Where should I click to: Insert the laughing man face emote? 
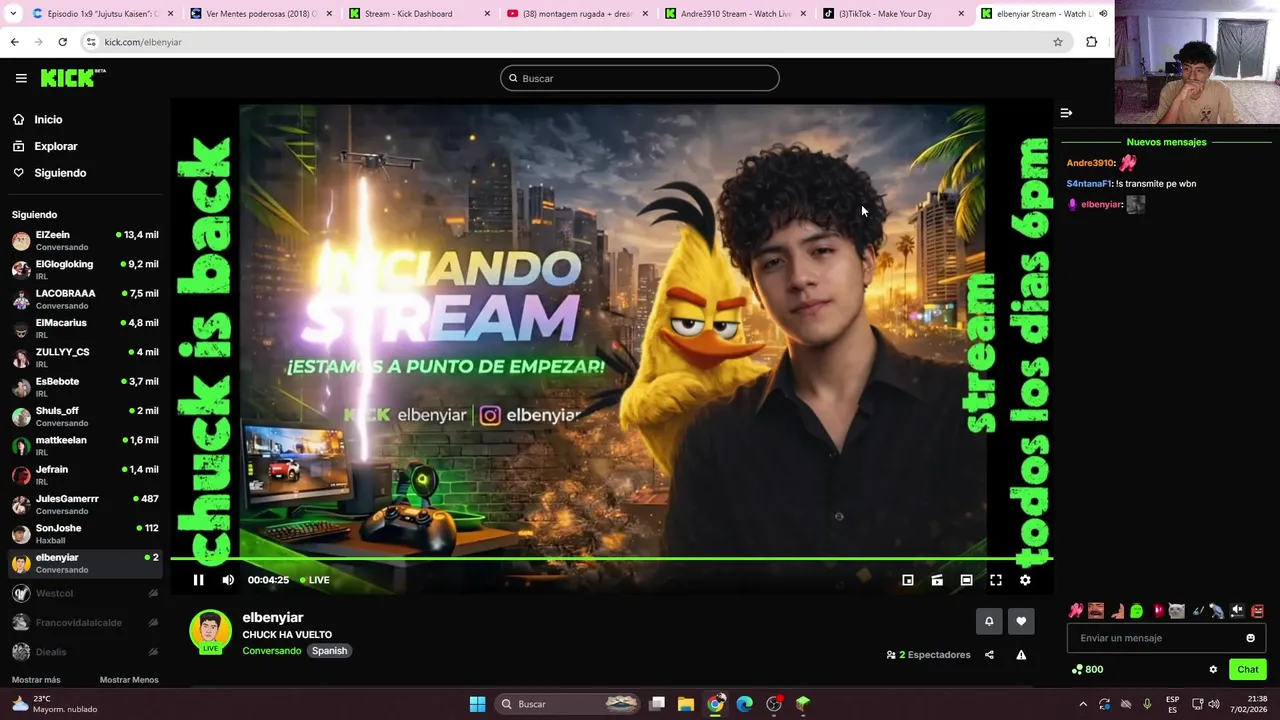1096,611
